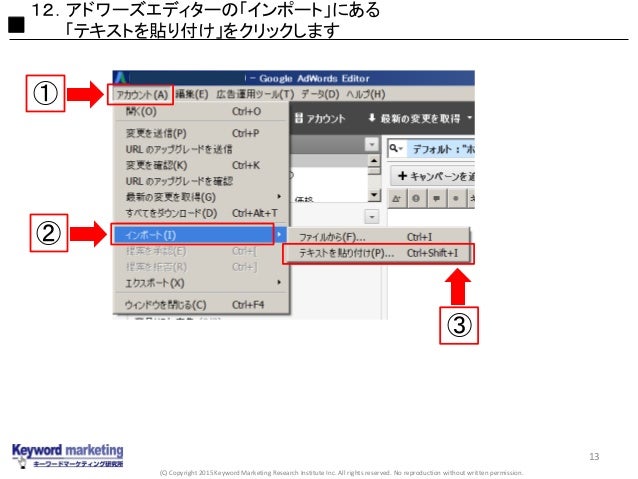Click the warning triangle filter icon

click(396, 199)
